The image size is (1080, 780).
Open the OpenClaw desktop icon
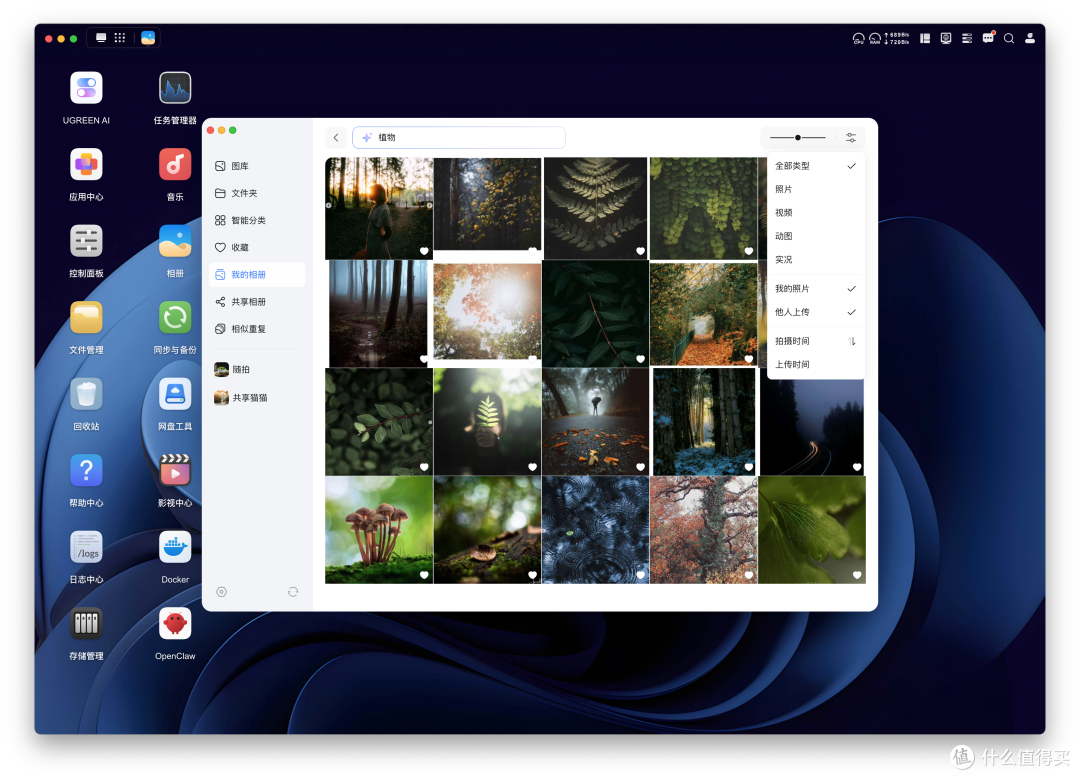point(175,634)
